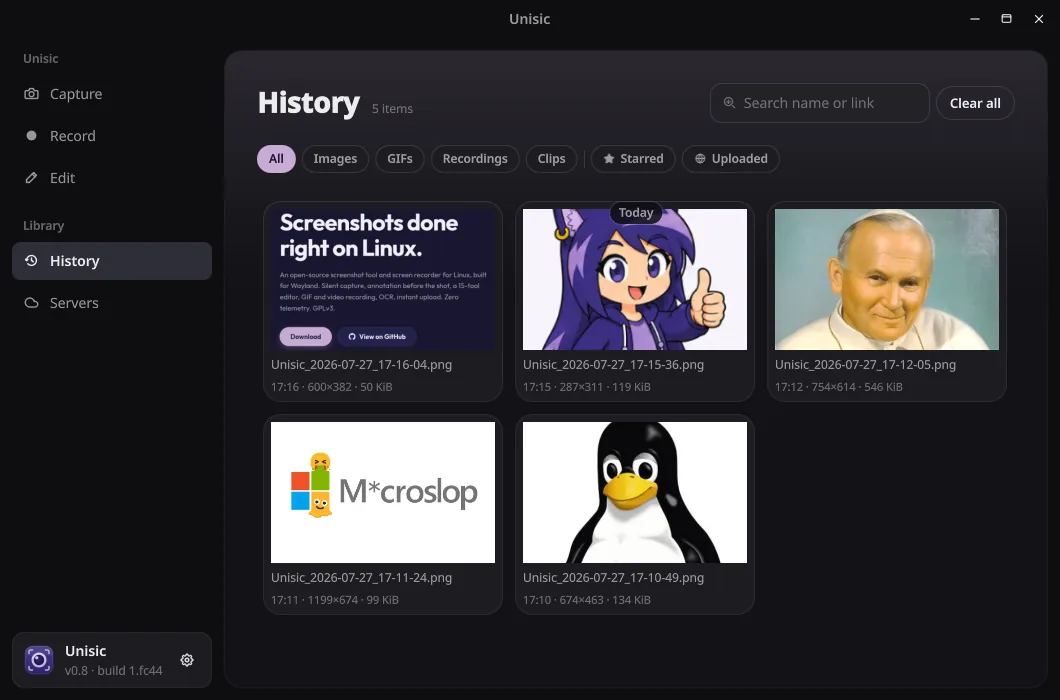Click metadata 17:11 · 1199×674 · 99 KiB
Screen dimensions: 1060x700
tap(335, 600)
